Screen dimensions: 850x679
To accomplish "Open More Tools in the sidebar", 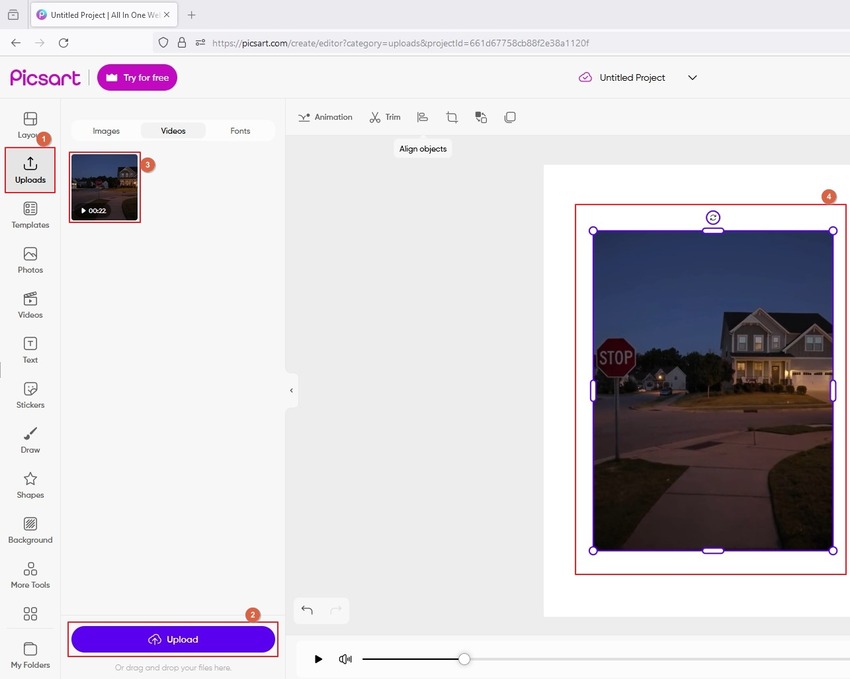I will pyautogui.click(x=30, y=575).
